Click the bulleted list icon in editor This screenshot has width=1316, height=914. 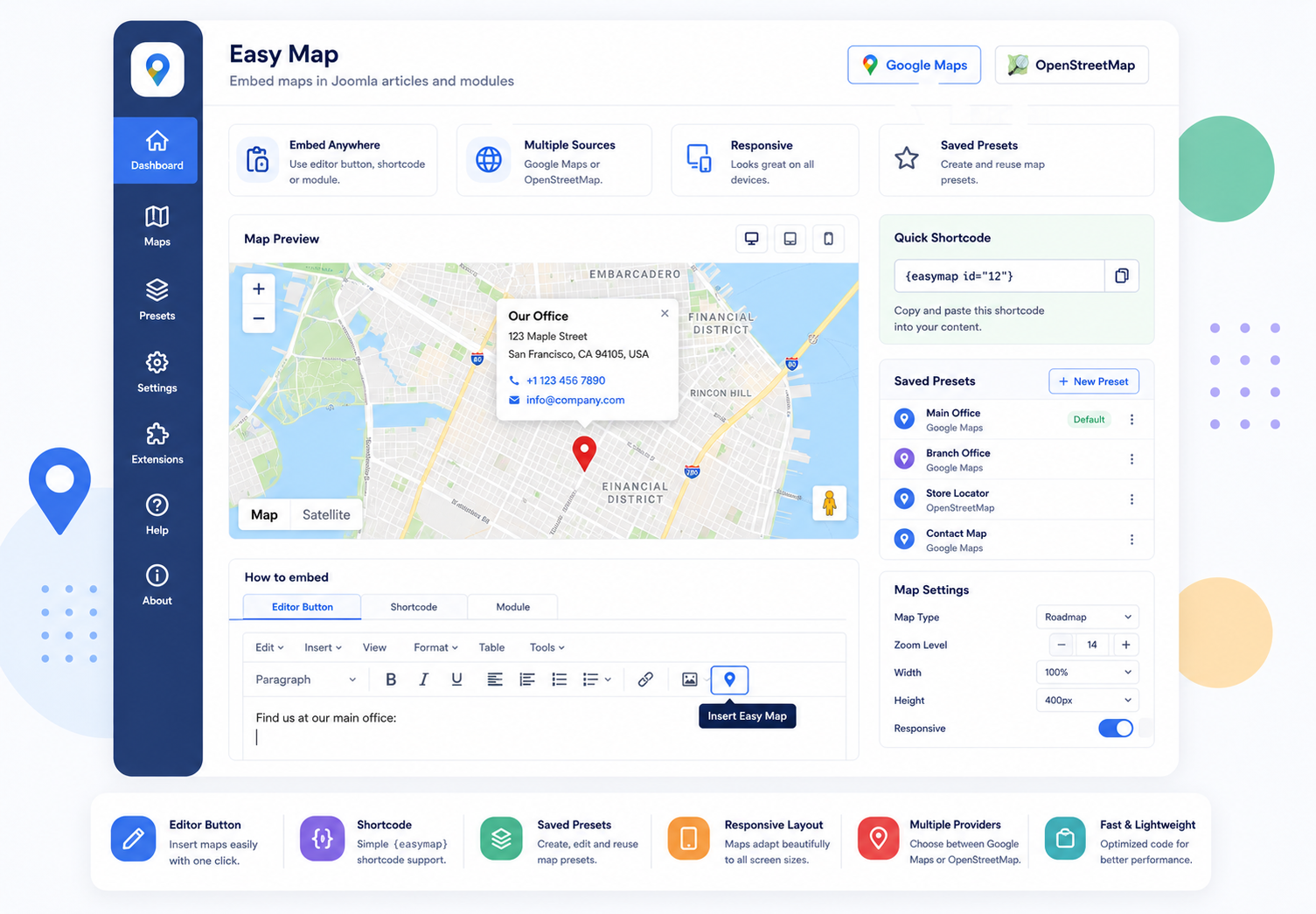560,680
